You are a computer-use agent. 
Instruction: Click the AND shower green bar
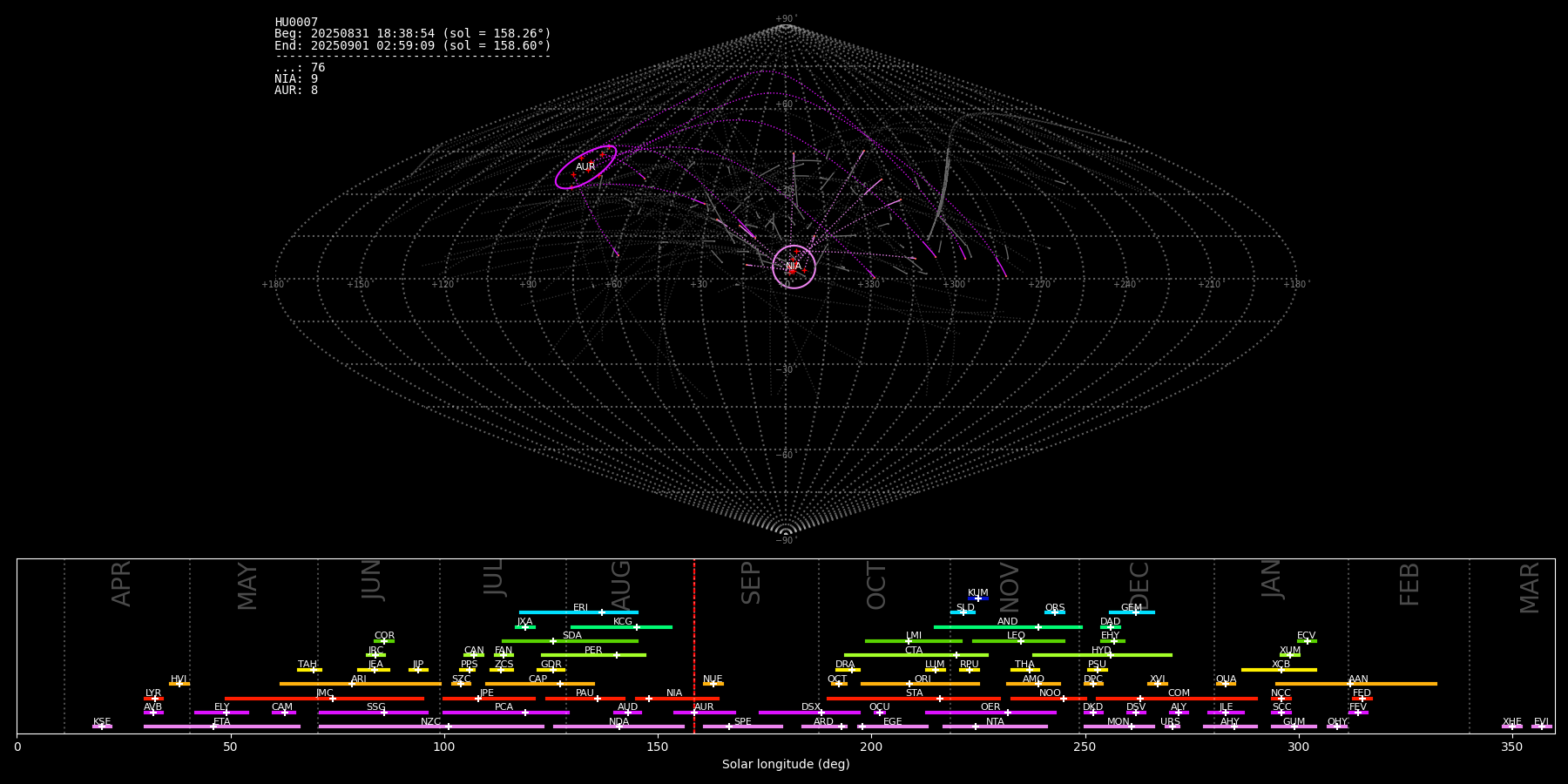1008,627
